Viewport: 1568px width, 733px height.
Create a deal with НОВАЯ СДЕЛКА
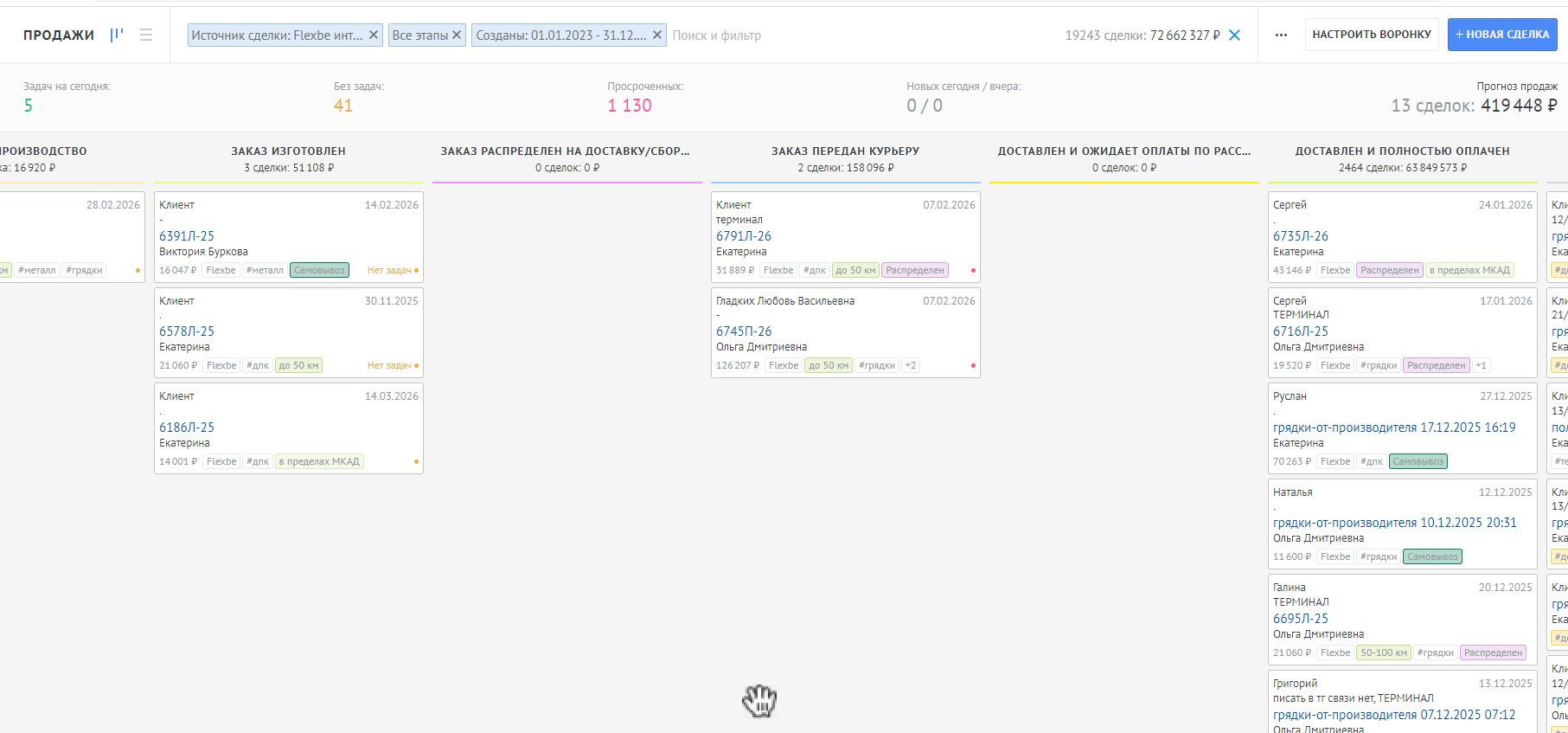(x=1502, y=35)
